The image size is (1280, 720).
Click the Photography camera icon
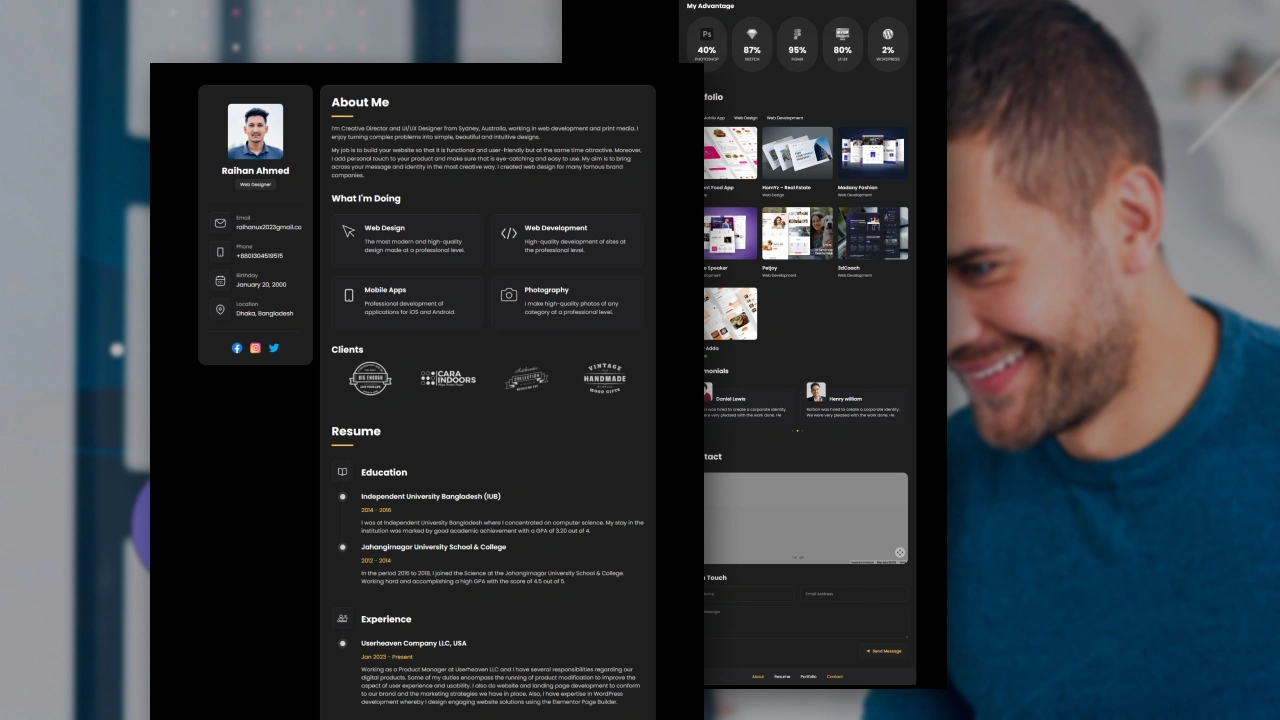pos(509,295)
